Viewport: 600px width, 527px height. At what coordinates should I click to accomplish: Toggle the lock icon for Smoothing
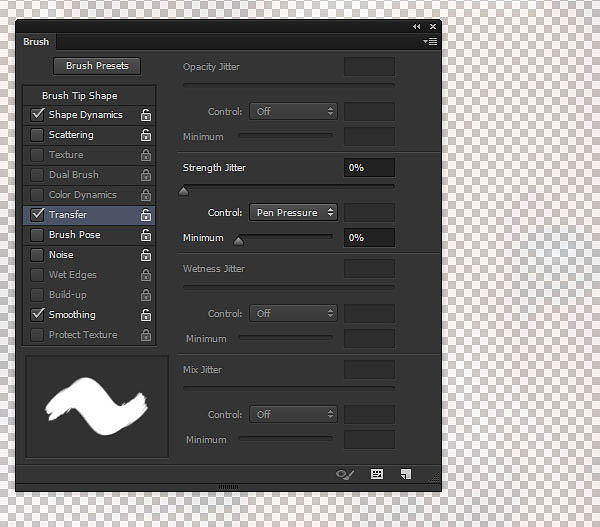pos(146,315)
